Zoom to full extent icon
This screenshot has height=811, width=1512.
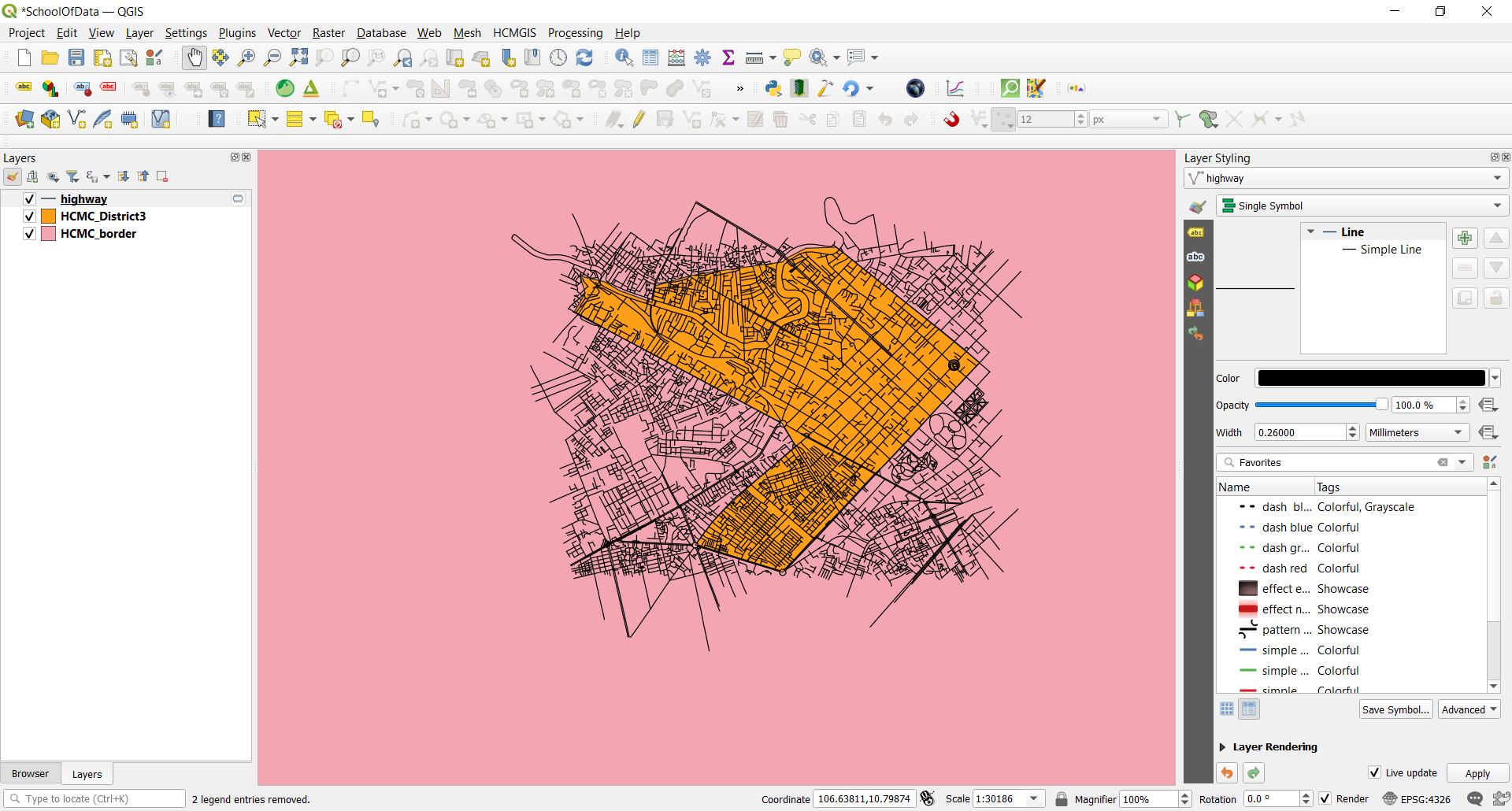(298, 57)
